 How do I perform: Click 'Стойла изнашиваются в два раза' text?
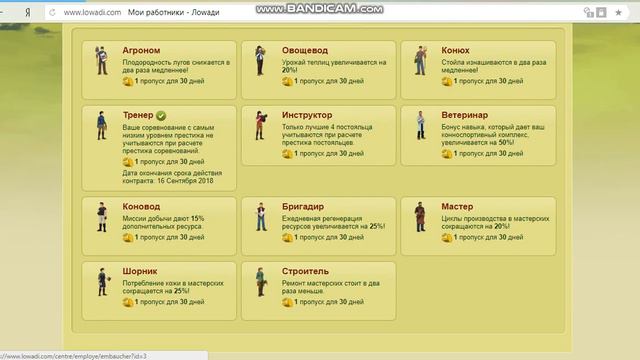tap(493, 66)
